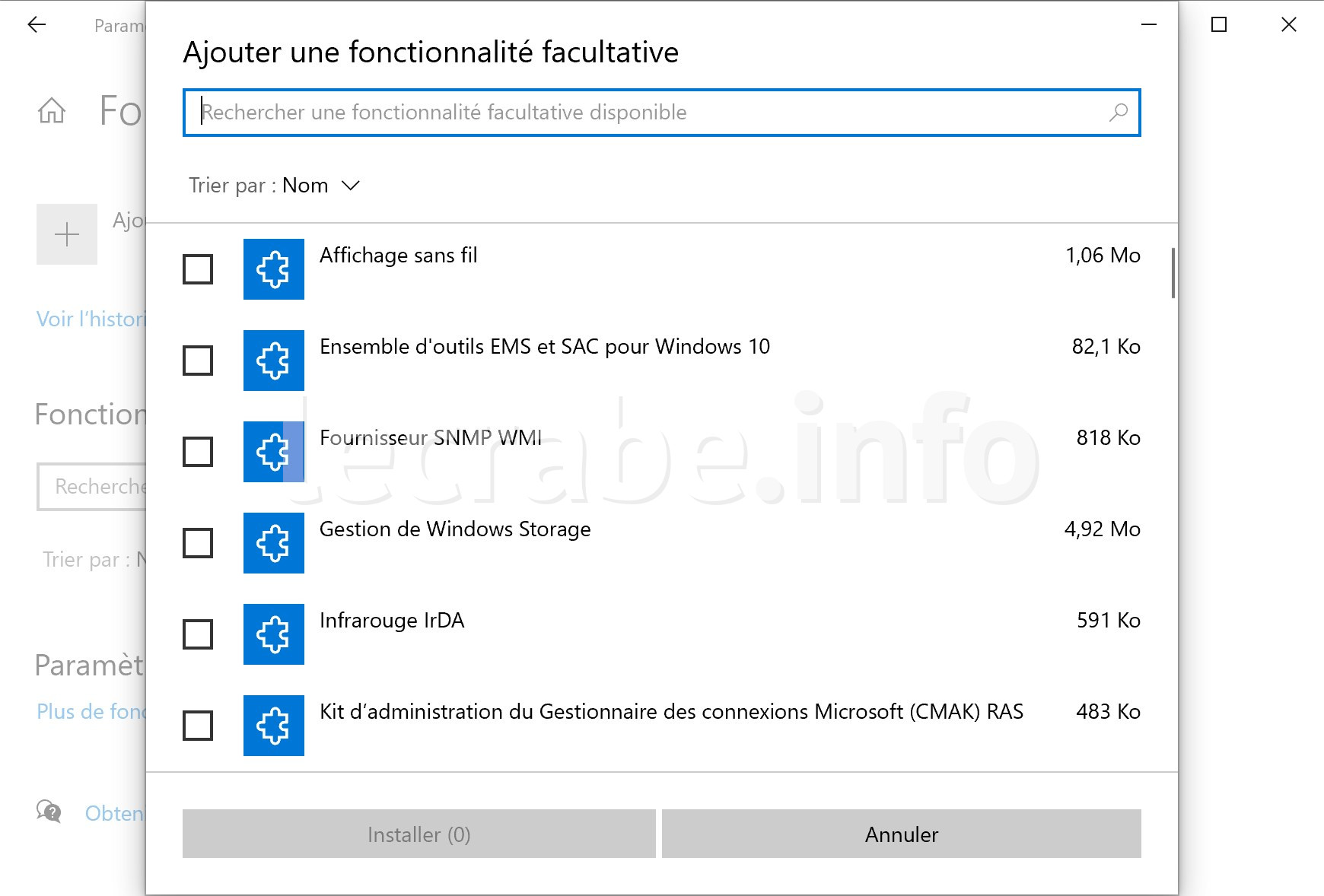The width and height of the screenshot is (1324, 896).
Task: Expand the sort chevron next to Nom
Action: click(351, 186)
